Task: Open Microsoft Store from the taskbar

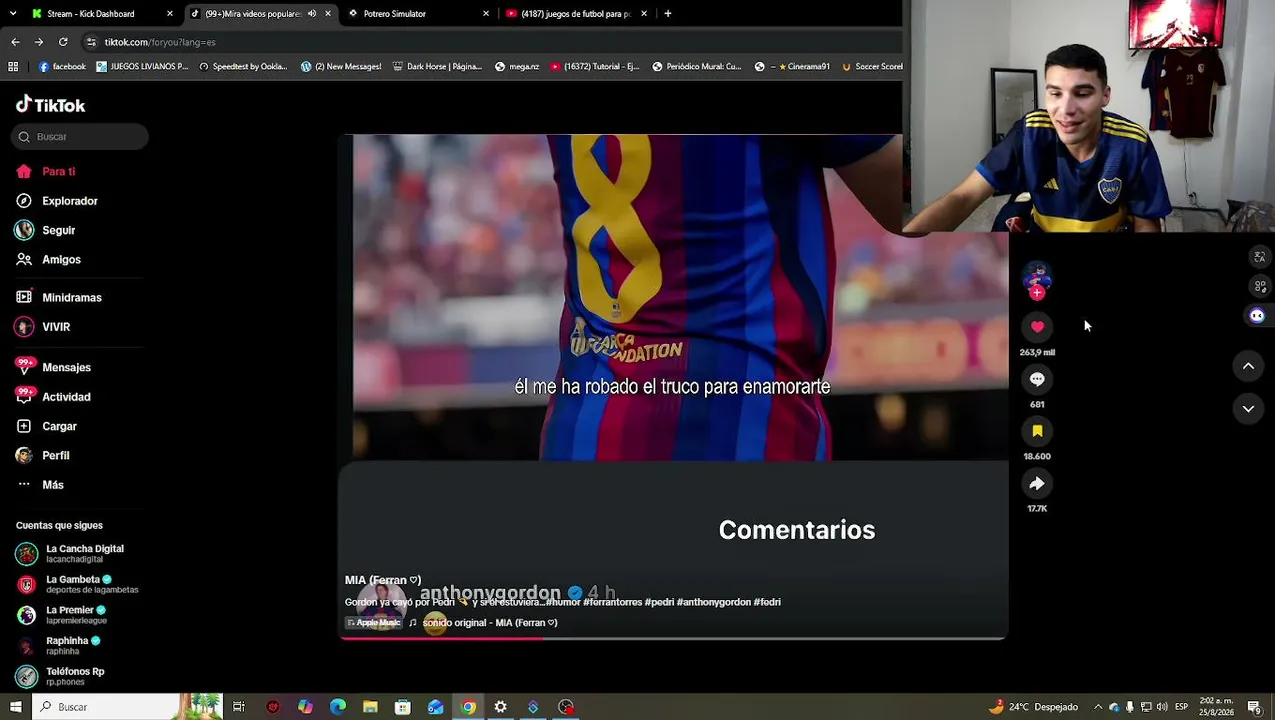Action: (403, 707)
